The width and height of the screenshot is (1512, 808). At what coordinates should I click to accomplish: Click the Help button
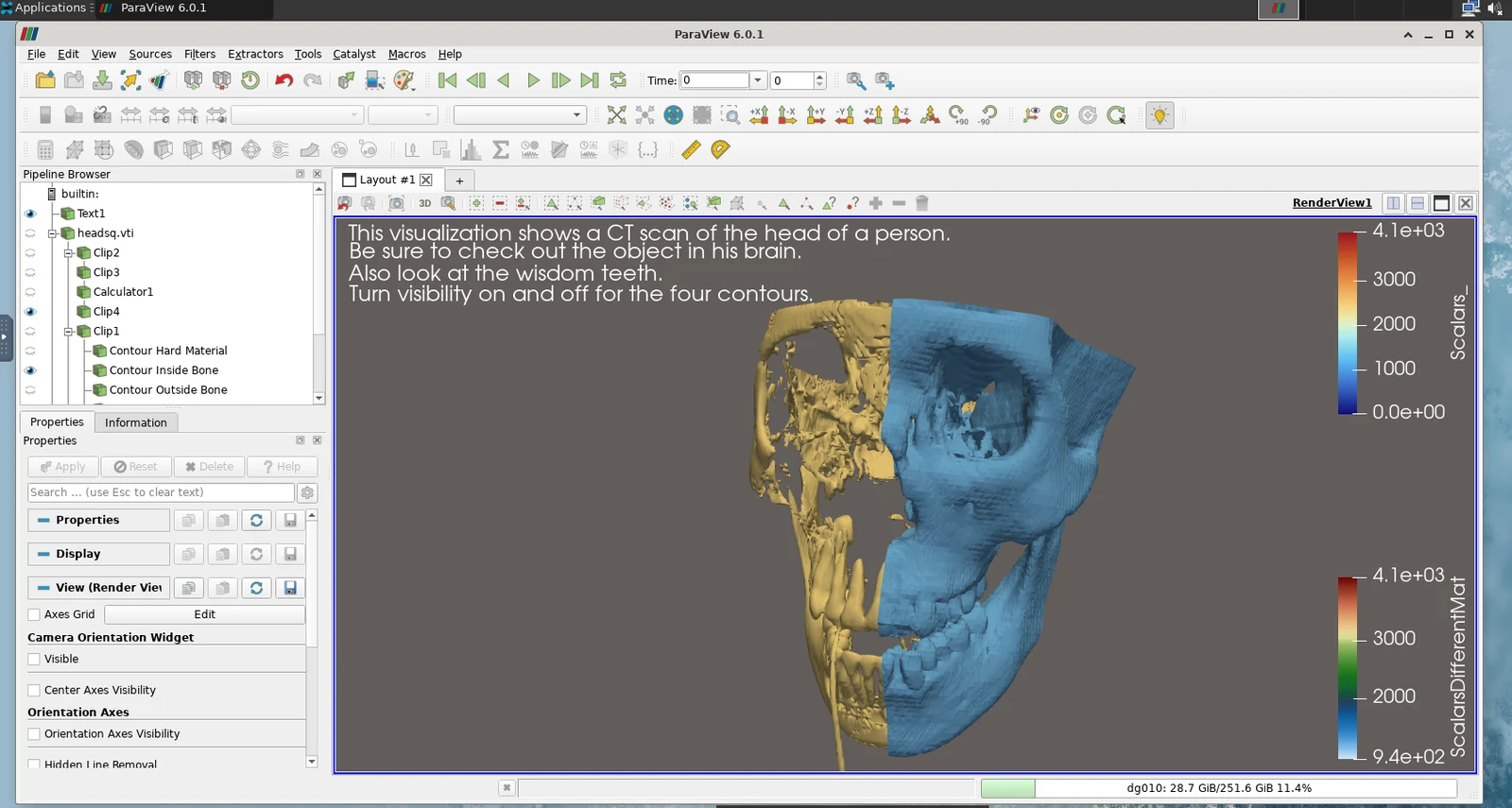282,467
